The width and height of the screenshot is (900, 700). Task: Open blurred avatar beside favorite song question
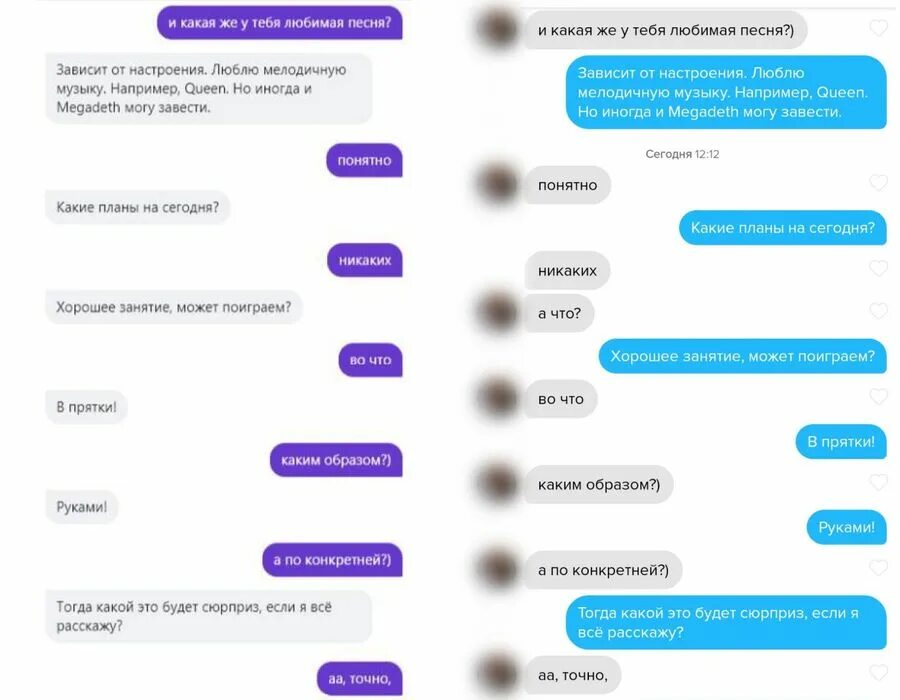[x=498, y=29]
